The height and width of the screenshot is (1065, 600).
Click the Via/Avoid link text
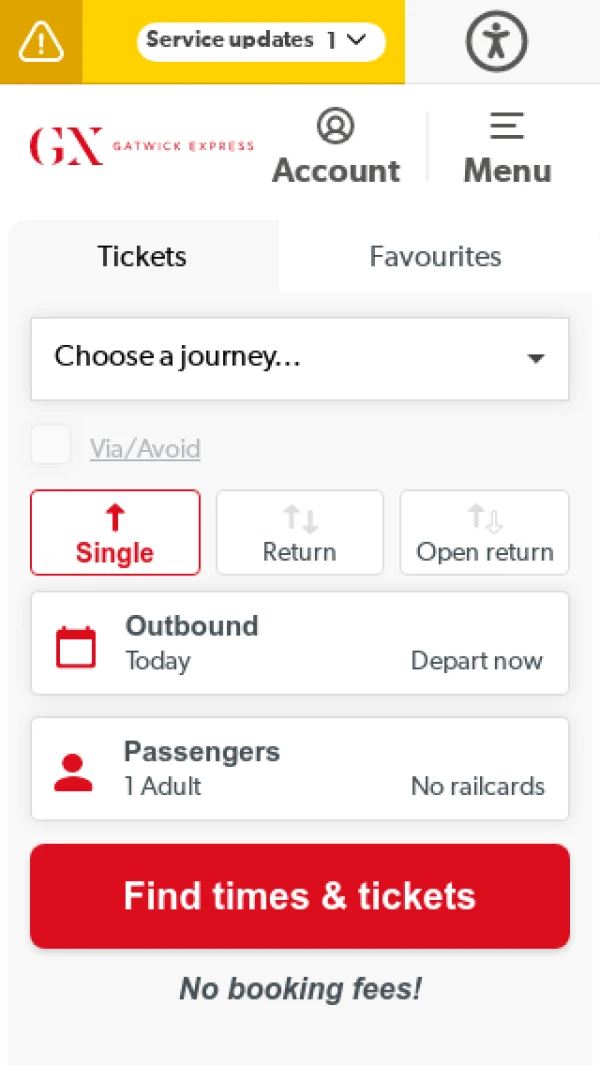(x=145, y=449)
